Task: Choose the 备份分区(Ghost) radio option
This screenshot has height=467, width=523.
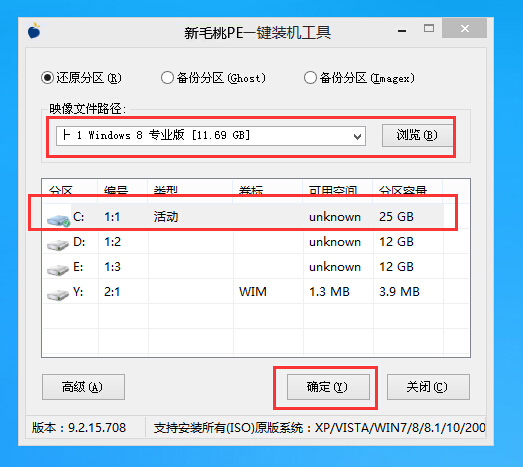Action: [167, 78]
